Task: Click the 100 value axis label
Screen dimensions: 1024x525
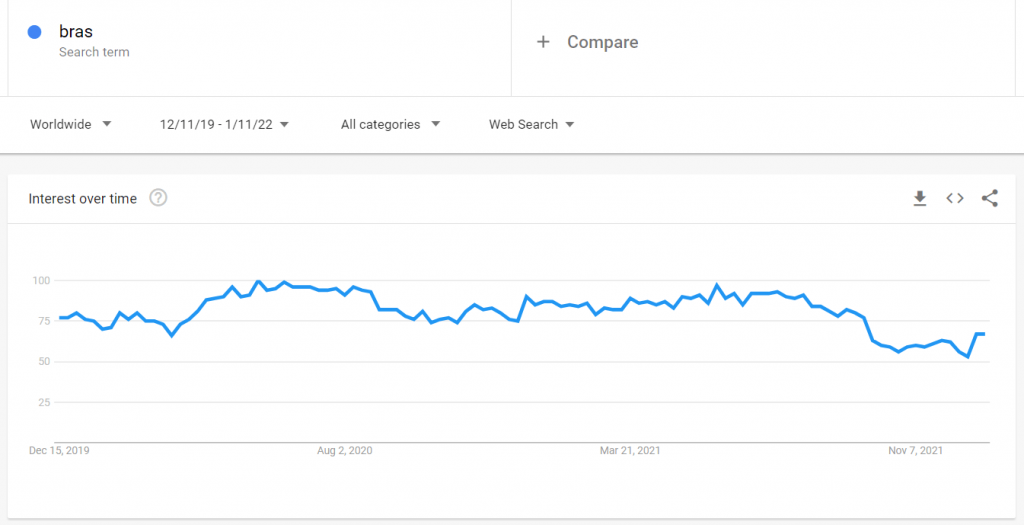Action: point(42,281)
